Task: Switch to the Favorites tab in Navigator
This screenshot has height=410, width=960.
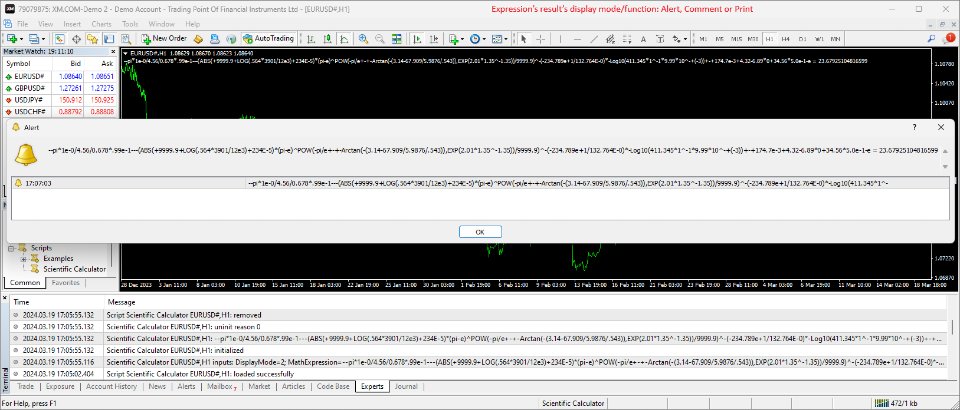Action: [x=65, y=283]
